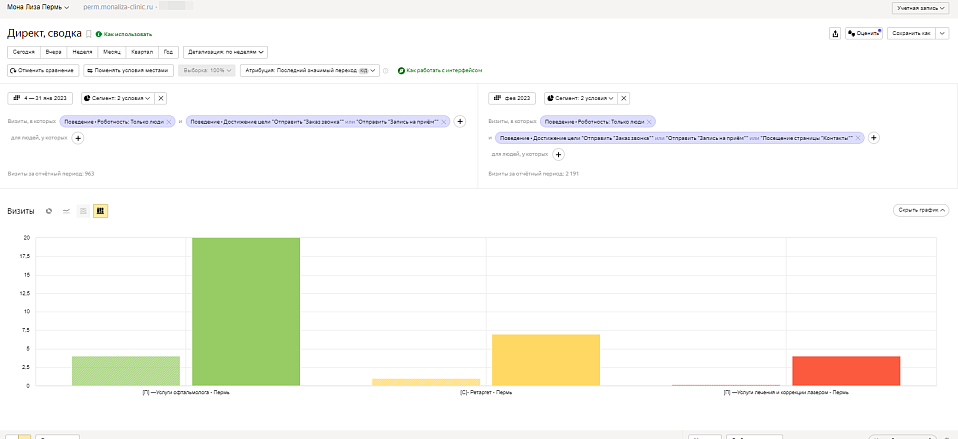The height and width of the screenshot is (439, 958).
Task: Click the short pale yellow bar for Ретаргет
Action: 426,382
